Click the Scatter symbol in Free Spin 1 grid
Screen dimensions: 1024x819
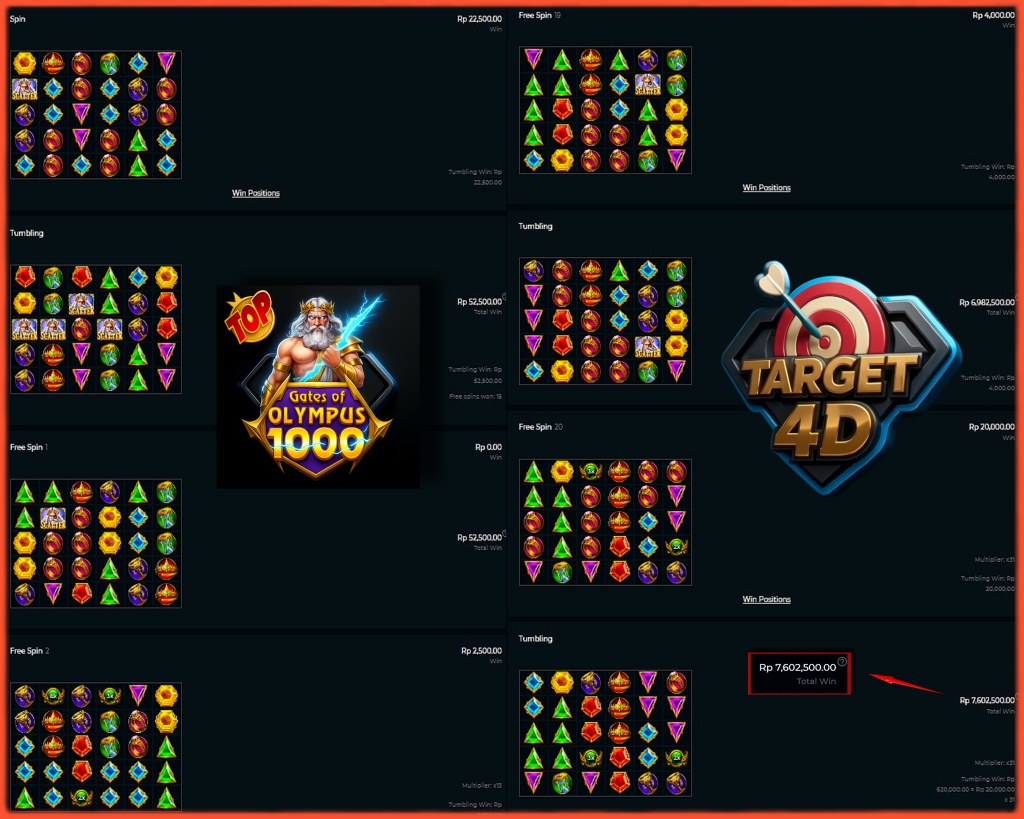tap(53, 519)
